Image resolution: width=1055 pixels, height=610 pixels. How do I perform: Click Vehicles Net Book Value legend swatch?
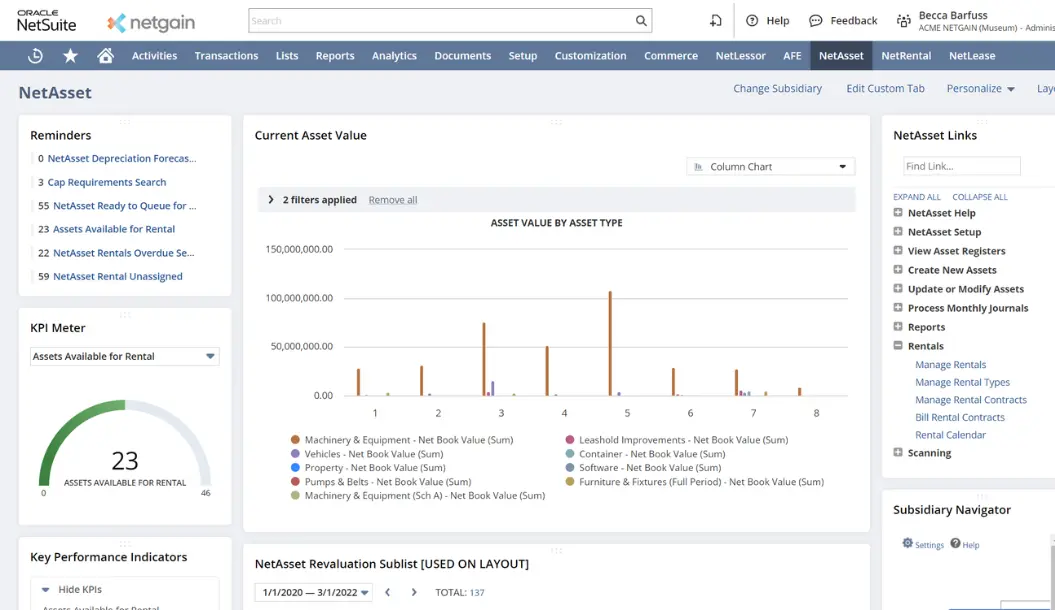[295, 454]
